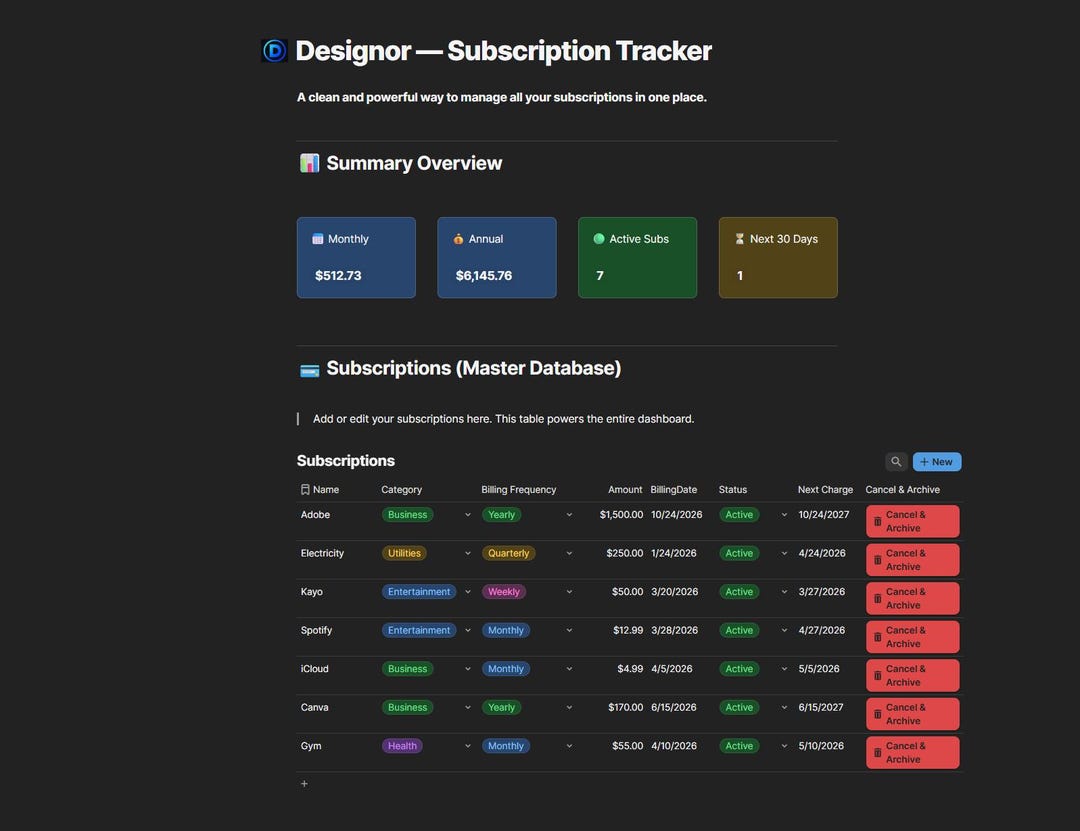Open the Canva row name
This screenshot has width=1080, height=831.
click(315, 708)
